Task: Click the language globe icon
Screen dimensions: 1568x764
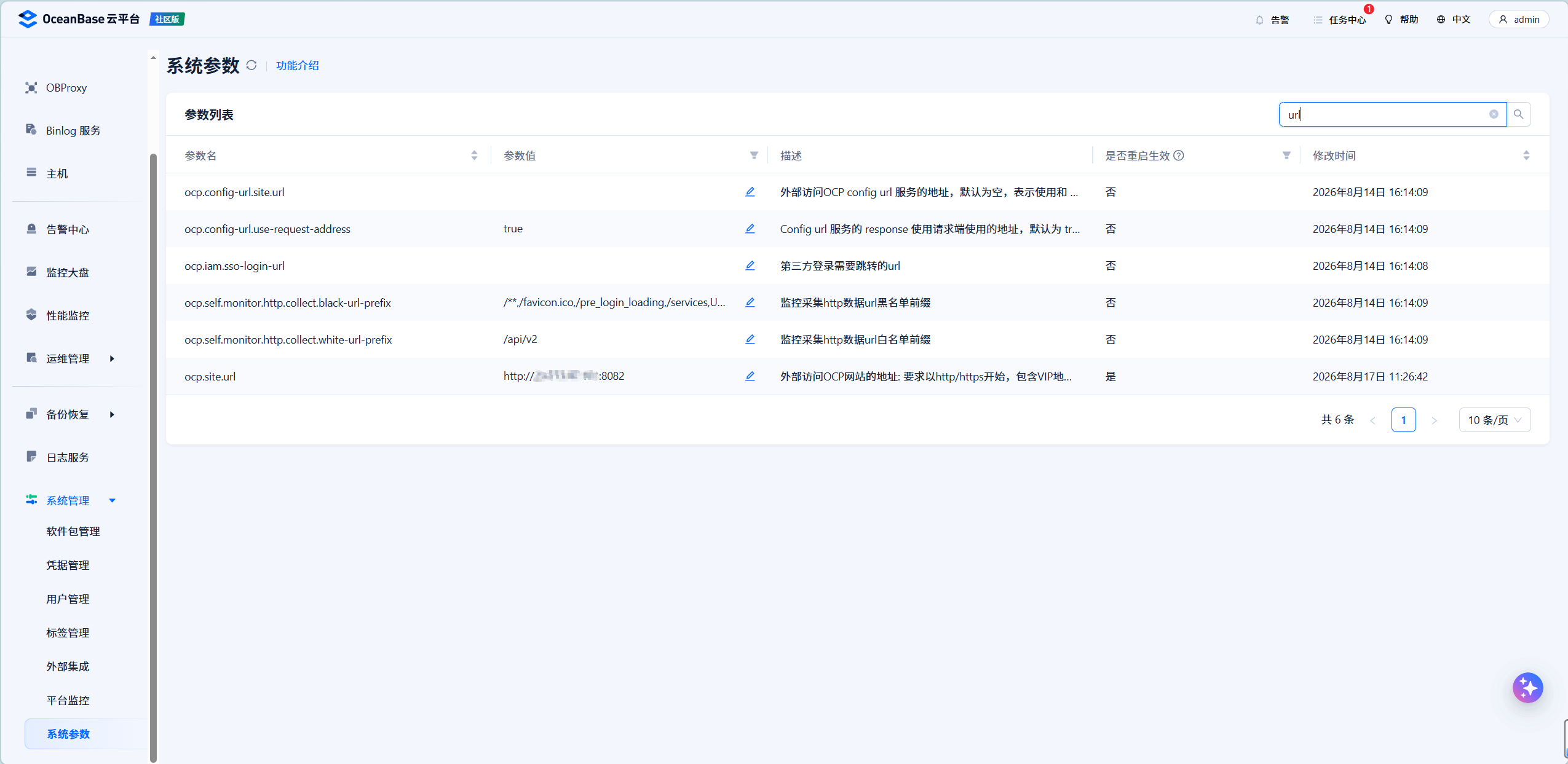Action: (x=1441, y=20)
